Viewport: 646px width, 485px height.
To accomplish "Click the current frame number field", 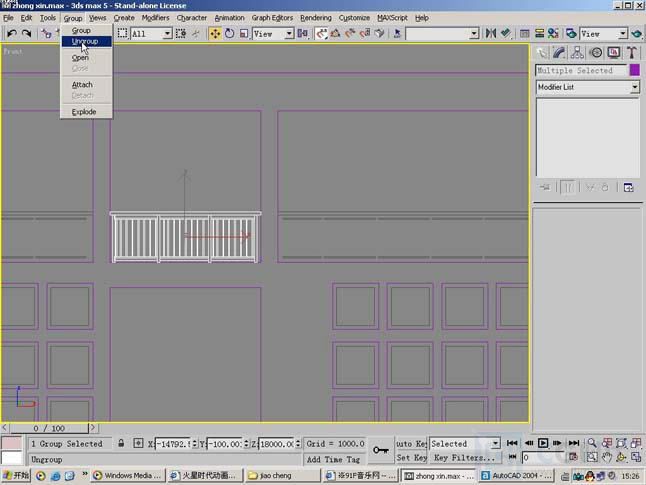I will tap(543, 457).
